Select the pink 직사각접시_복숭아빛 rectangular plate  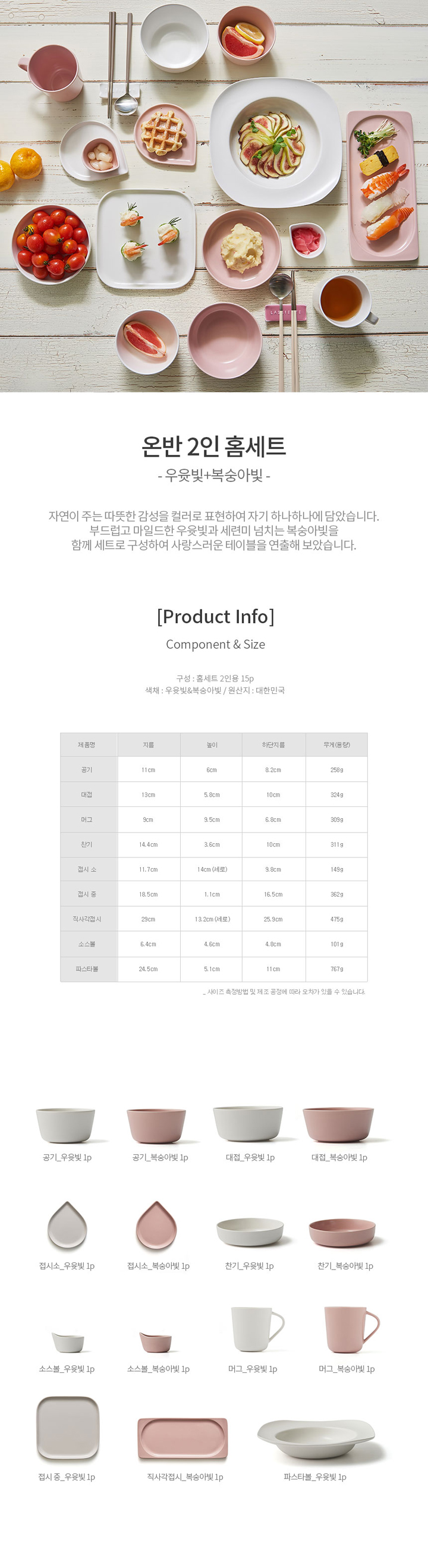click(182, 1439)
